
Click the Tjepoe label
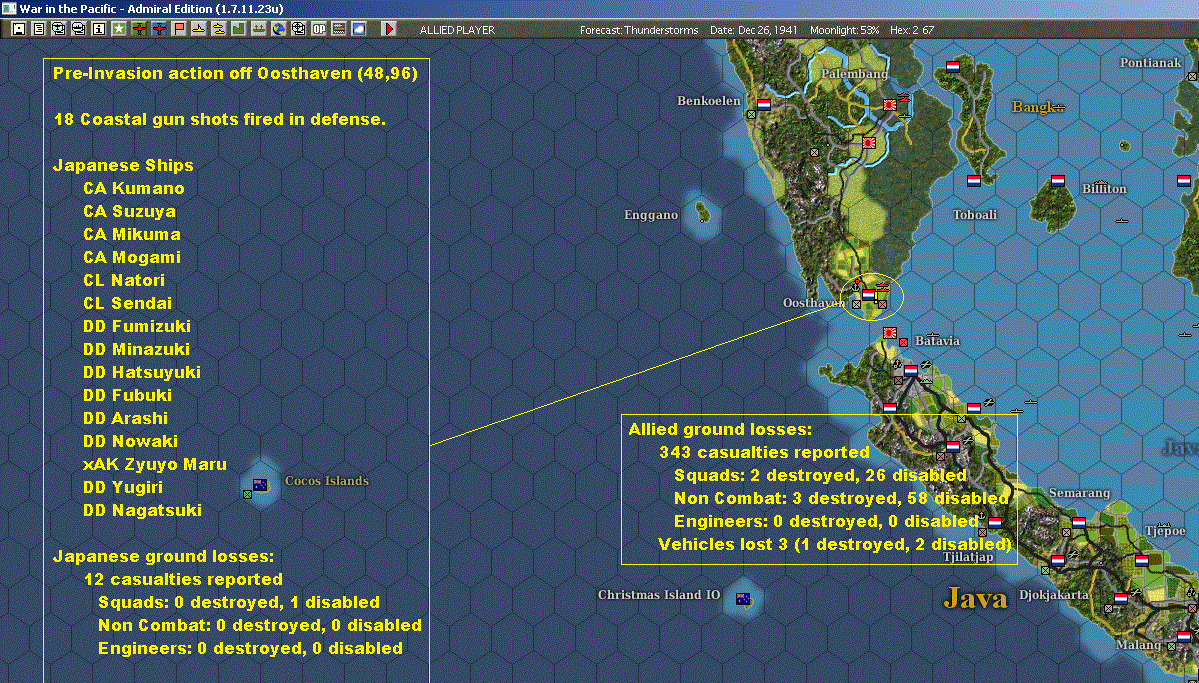point(1165,532)
